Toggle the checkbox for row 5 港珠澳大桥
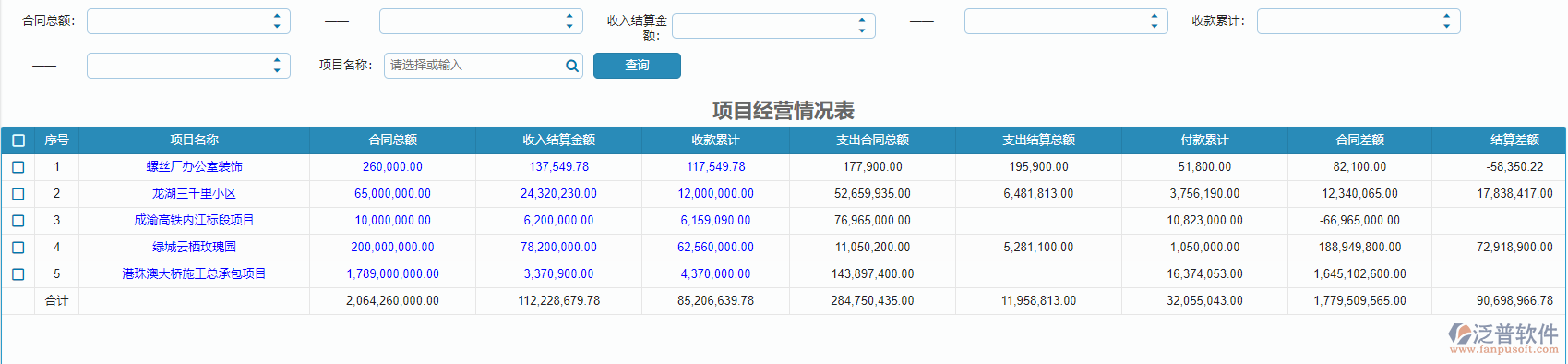The width and height of the screenshot is (1568, 364). (18, 274)
